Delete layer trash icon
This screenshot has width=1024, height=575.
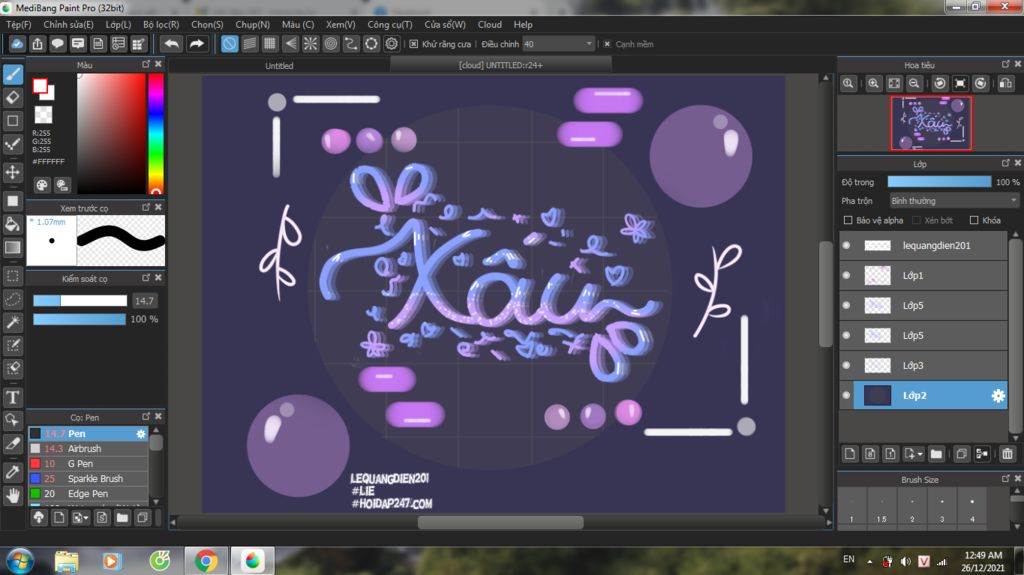pos(1007,453)
